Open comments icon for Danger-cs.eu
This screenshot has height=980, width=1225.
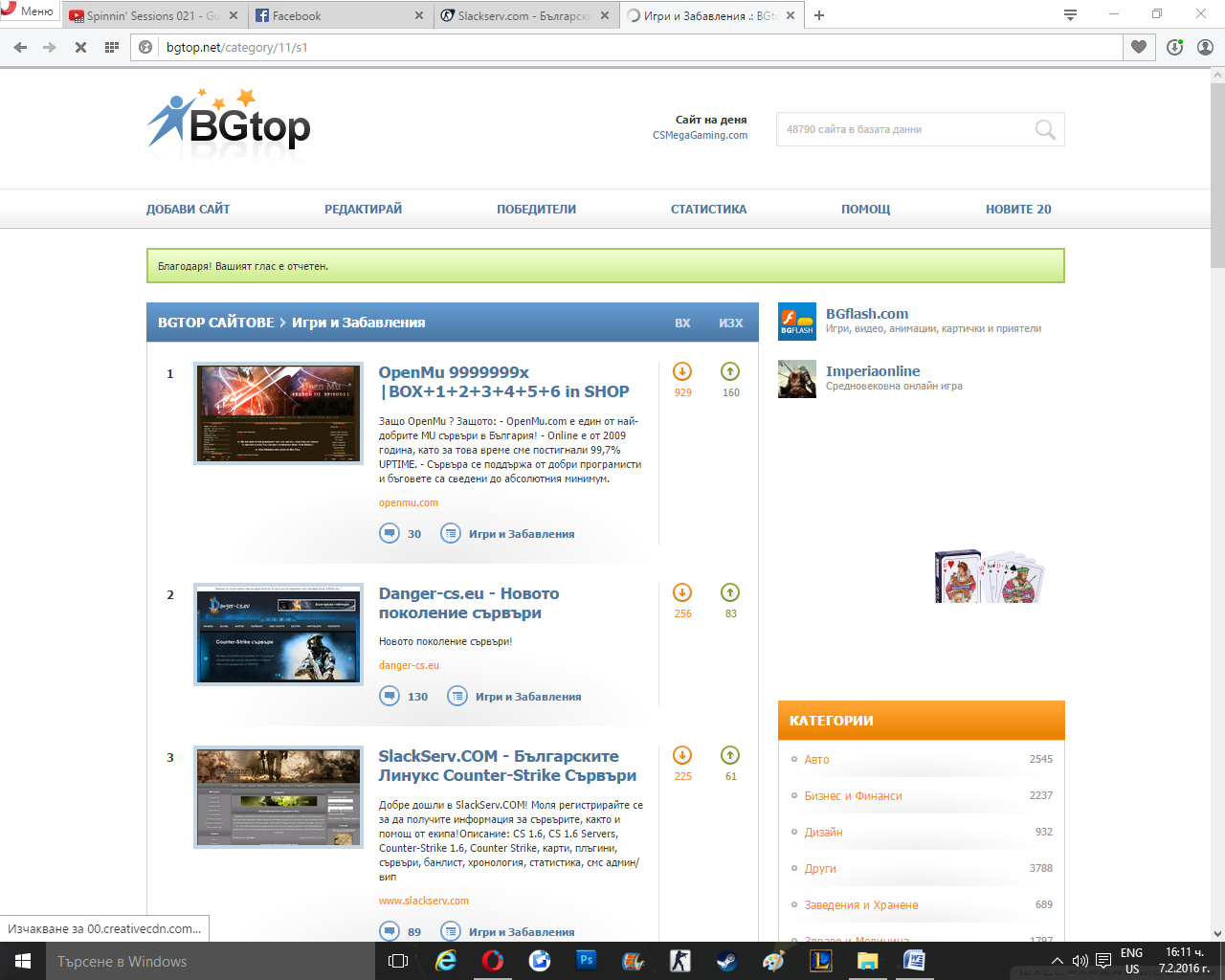(390, 696)
